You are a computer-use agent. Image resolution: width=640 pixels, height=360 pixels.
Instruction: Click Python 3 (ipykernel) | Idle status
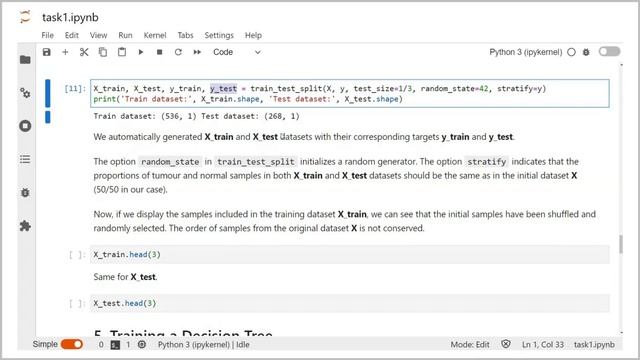(204, 345)
